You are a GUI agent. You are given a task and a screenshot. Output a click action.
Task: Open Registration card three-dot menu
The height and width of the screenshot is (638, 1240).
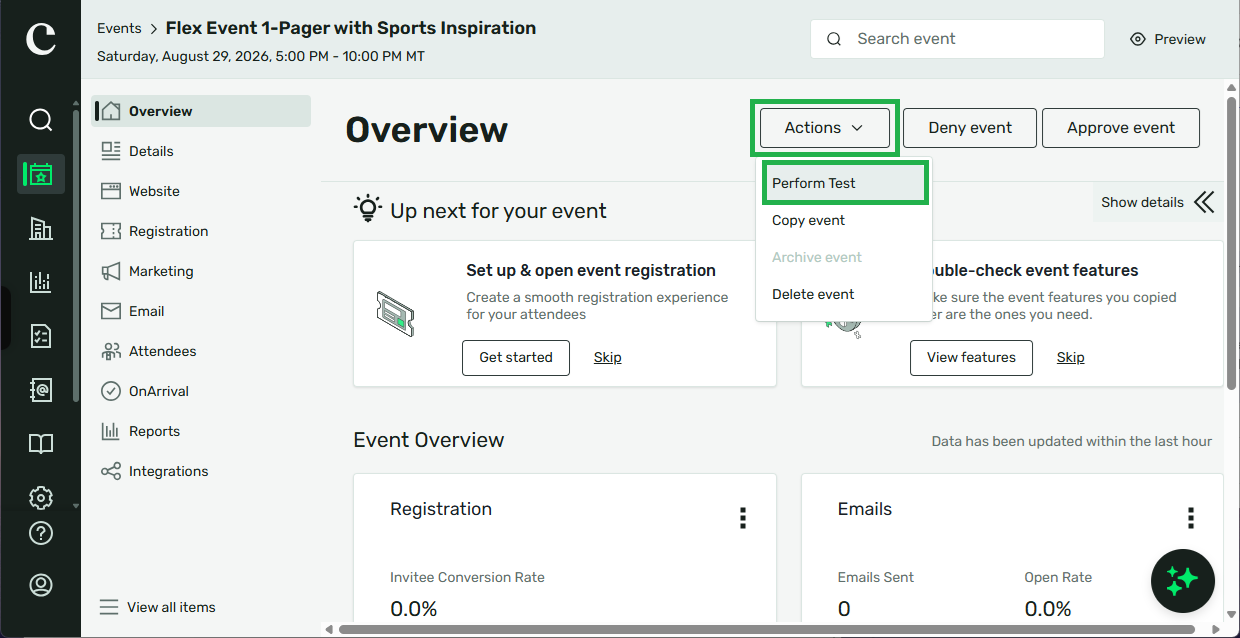pos(743,517)
